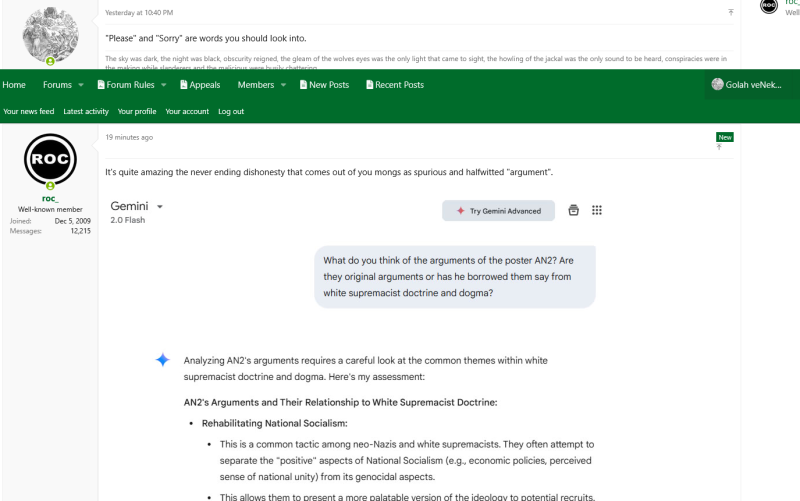Click the green online-status icon under ROC avatar
This screenshot has width=800, height=501.
coord(50,186)
